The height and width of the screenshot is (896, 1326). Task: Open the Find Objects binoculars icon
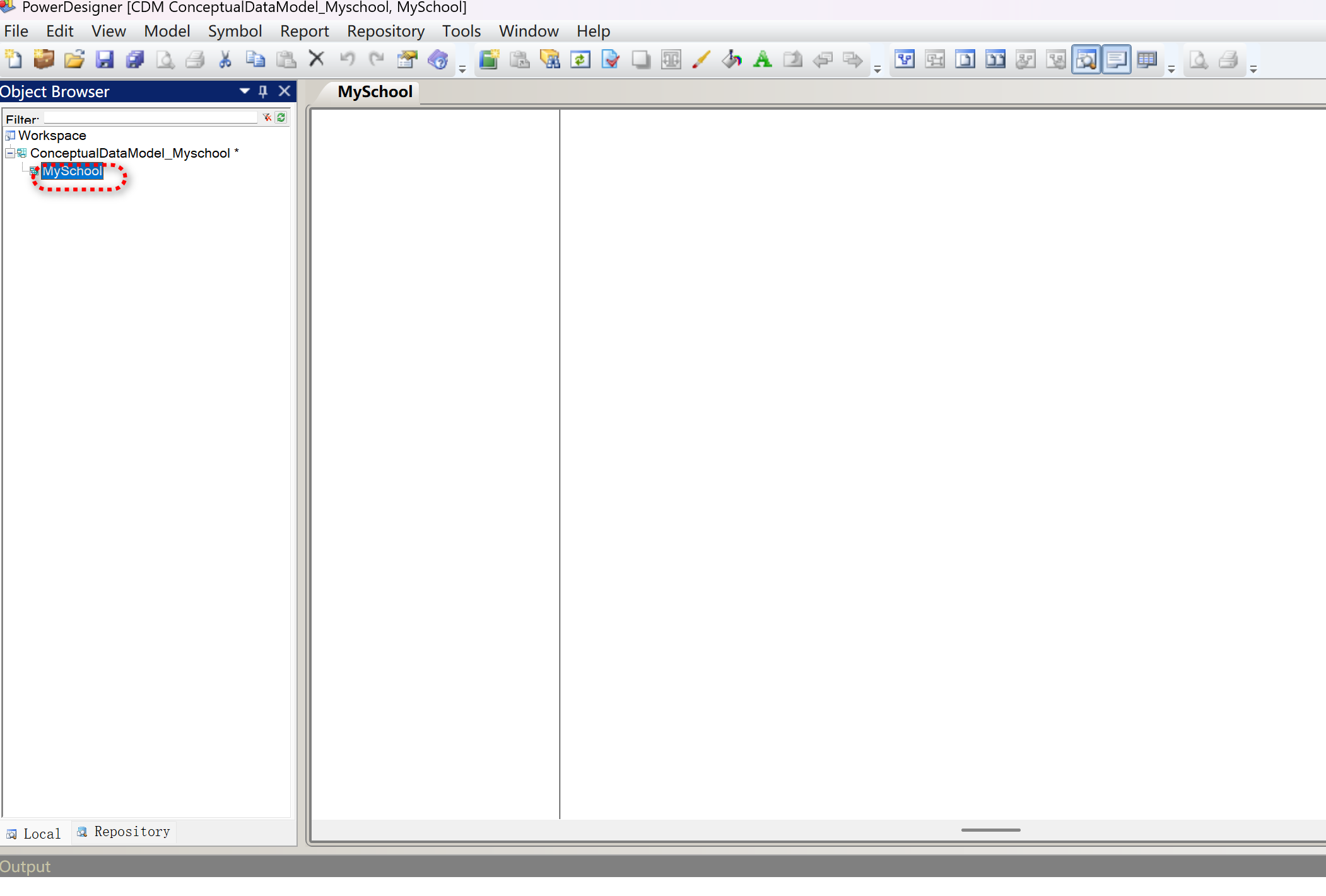[x=550, y=60]
